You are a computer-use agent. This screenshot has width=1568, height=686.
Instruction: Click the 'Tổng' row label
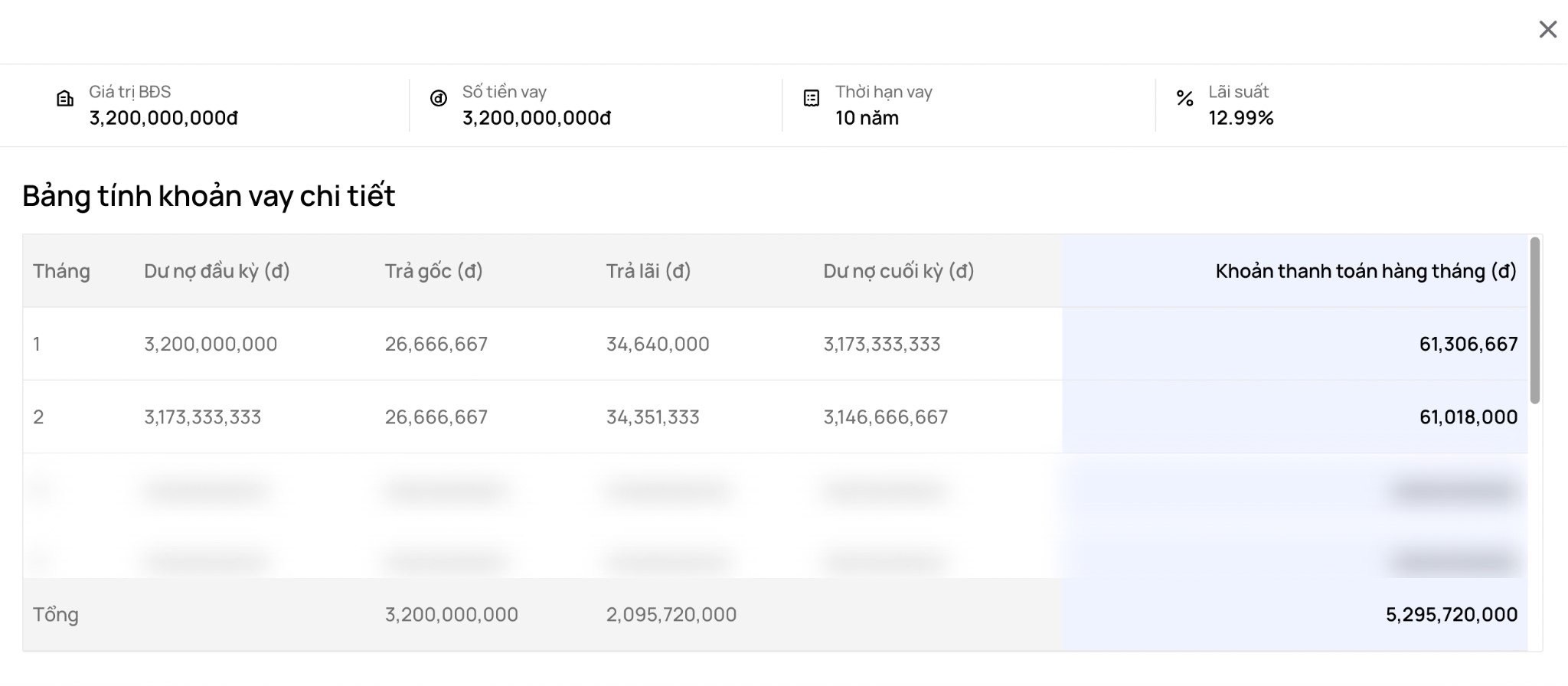56,614
